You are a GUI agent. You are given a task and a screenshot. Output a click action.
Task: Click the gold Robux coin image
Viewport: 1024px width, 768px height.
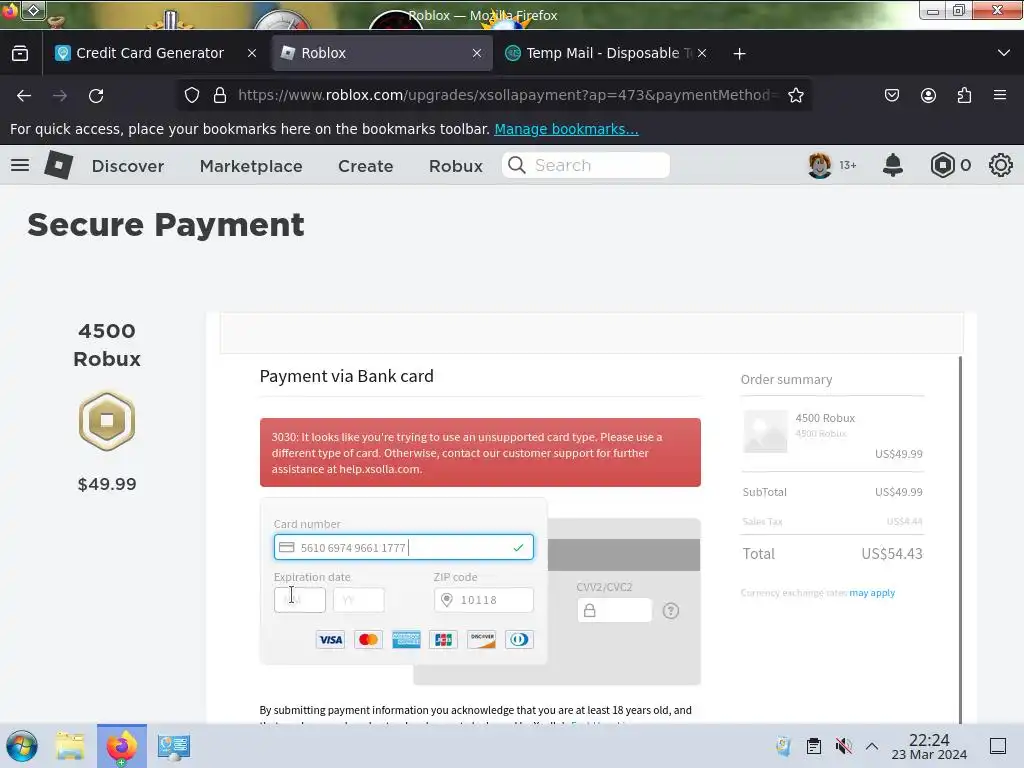(107, 421)
